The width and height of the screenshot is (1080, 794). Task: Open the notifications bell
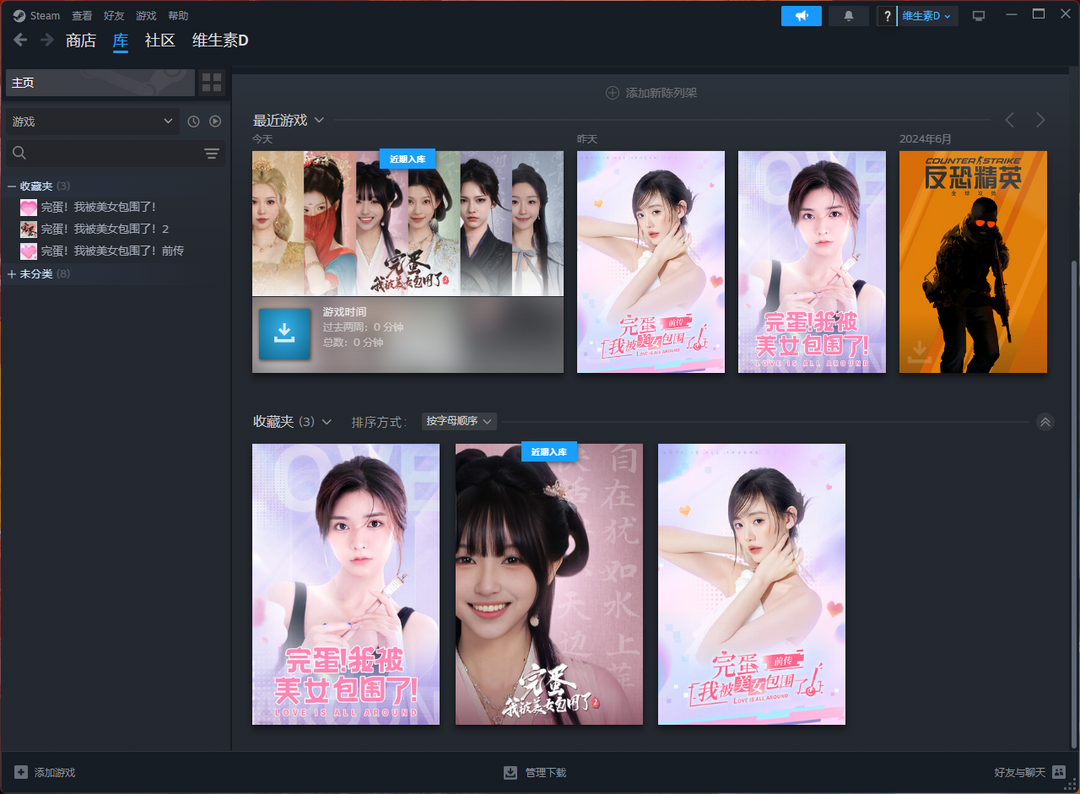tap(849, 16)
